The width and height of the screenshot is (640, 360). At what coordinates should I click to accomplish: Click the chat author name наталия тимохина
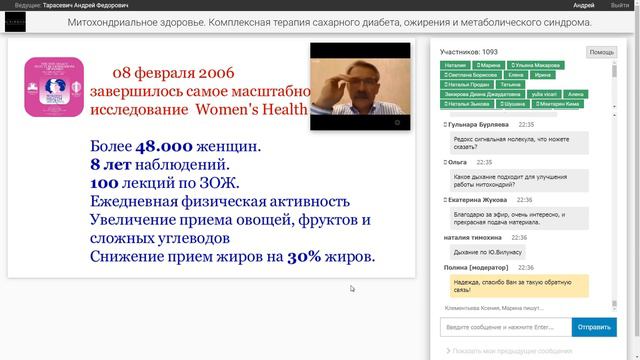tap(473, 237)
